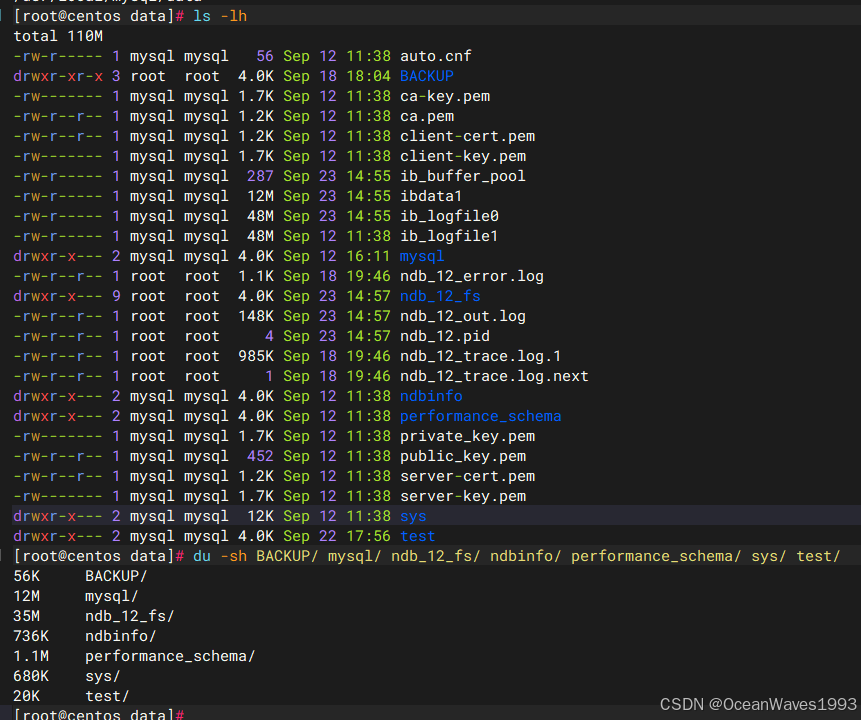Click 'test/' in the du output
This screenshot has width=861, height=720.
pos(107,696)
